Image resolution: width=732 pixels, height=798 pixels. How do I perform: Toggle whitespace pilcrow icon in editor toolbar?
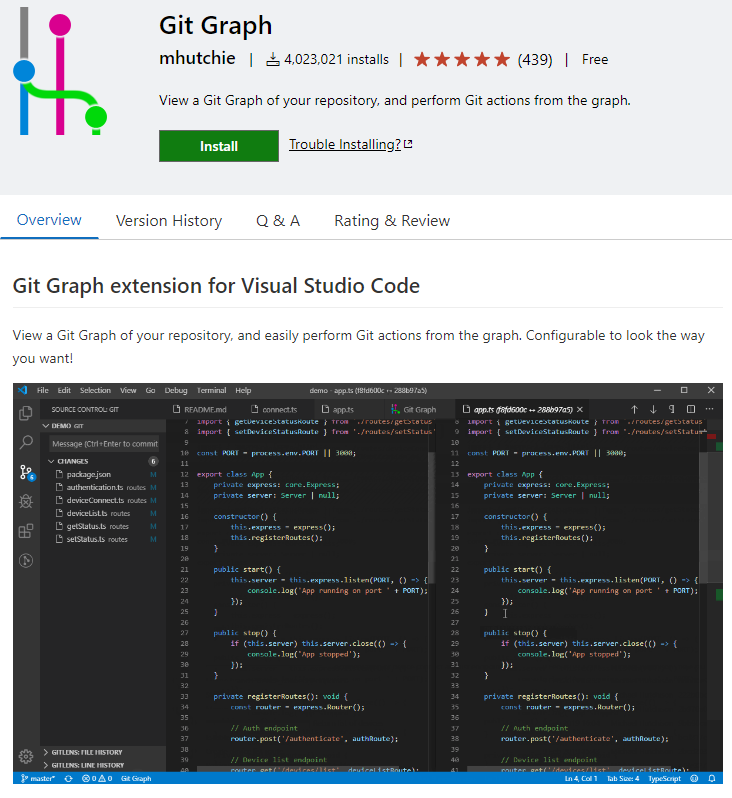point(672,409)
